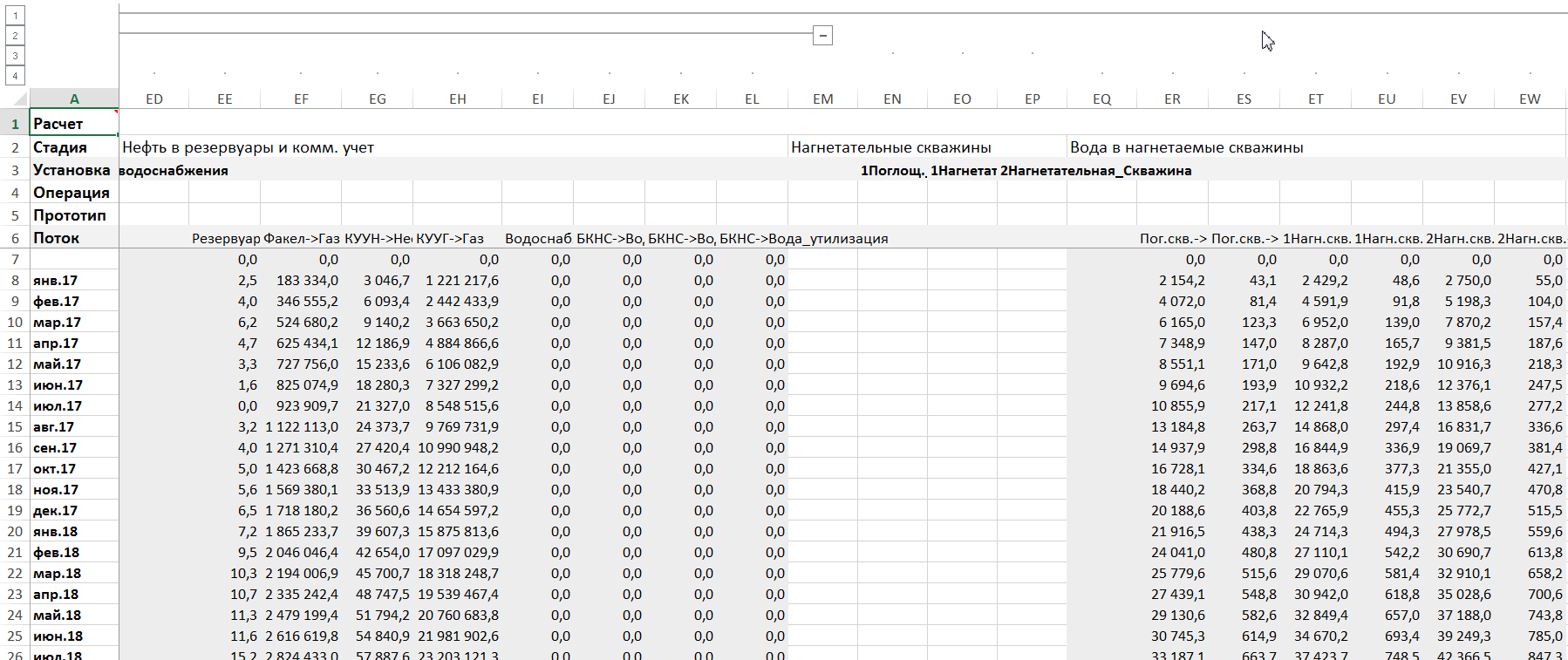The width and height of the screenshot is (1568, 660).
Task: Click outline level 2 button
Action: [15, 36]
